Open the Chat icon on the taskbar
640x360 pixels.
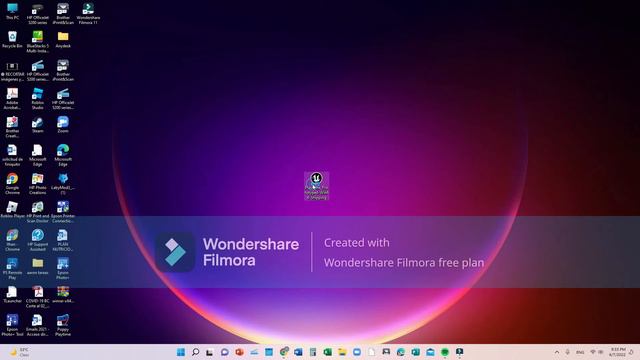coord(224,352)
